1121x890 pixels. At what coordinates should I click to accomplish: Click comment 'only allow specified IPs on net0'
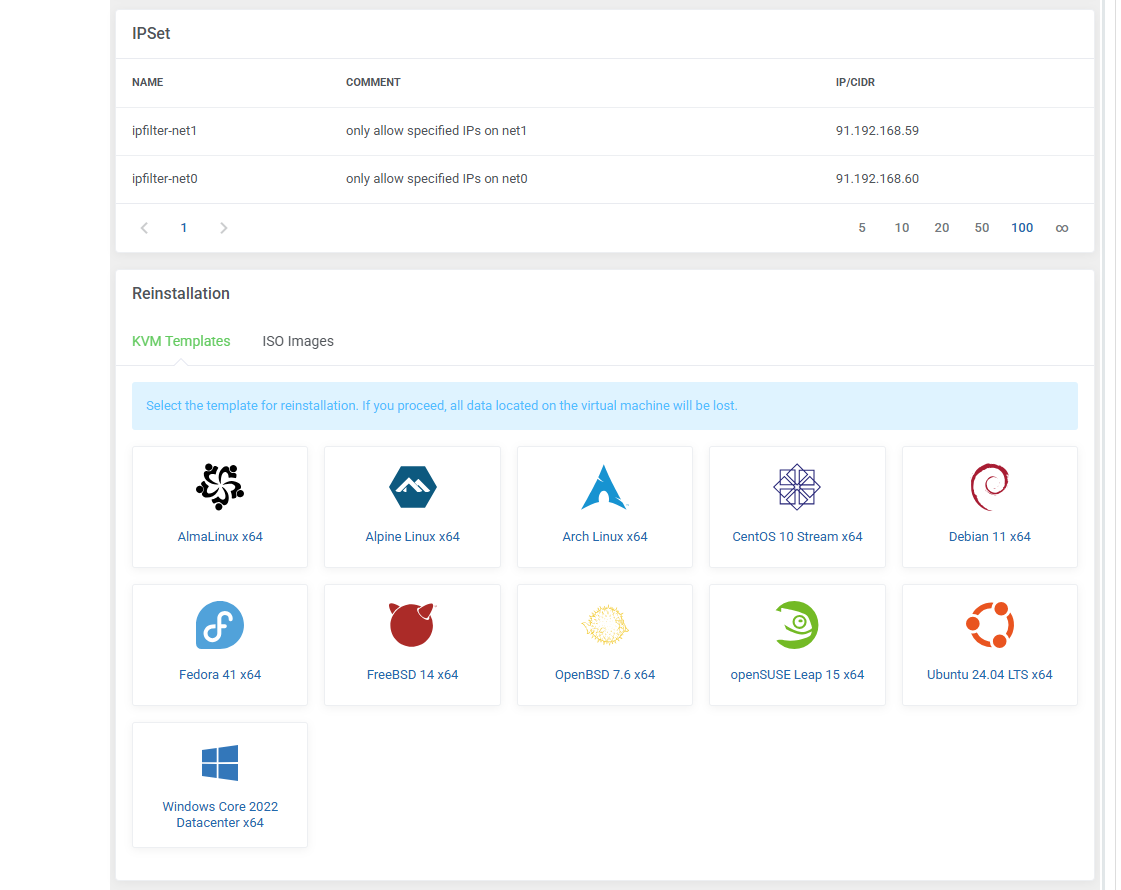point(437,179)
